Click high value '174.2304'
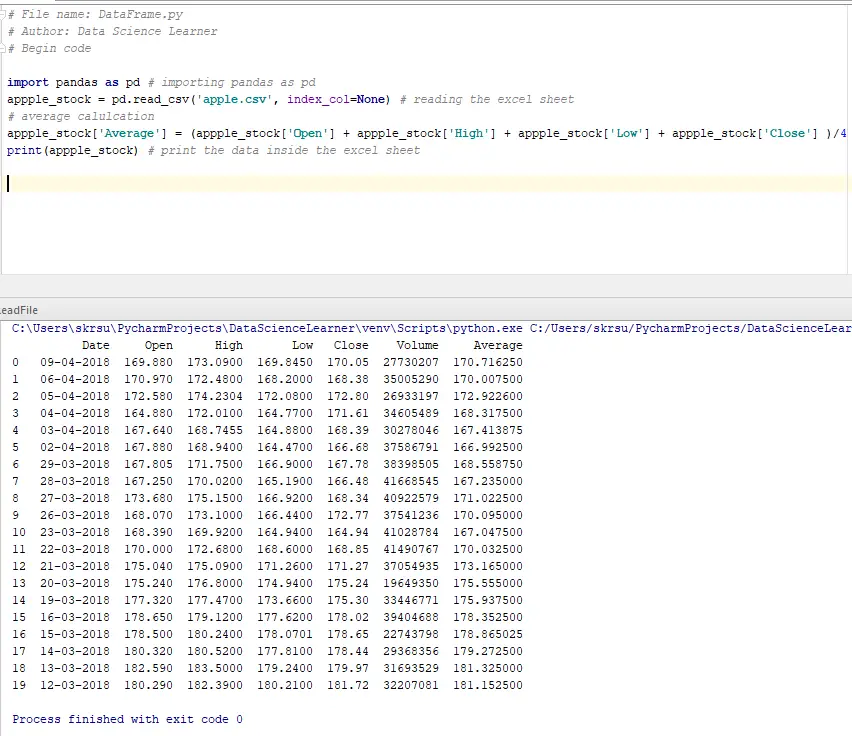The image size is (852, 736). (x=215, y=397)
